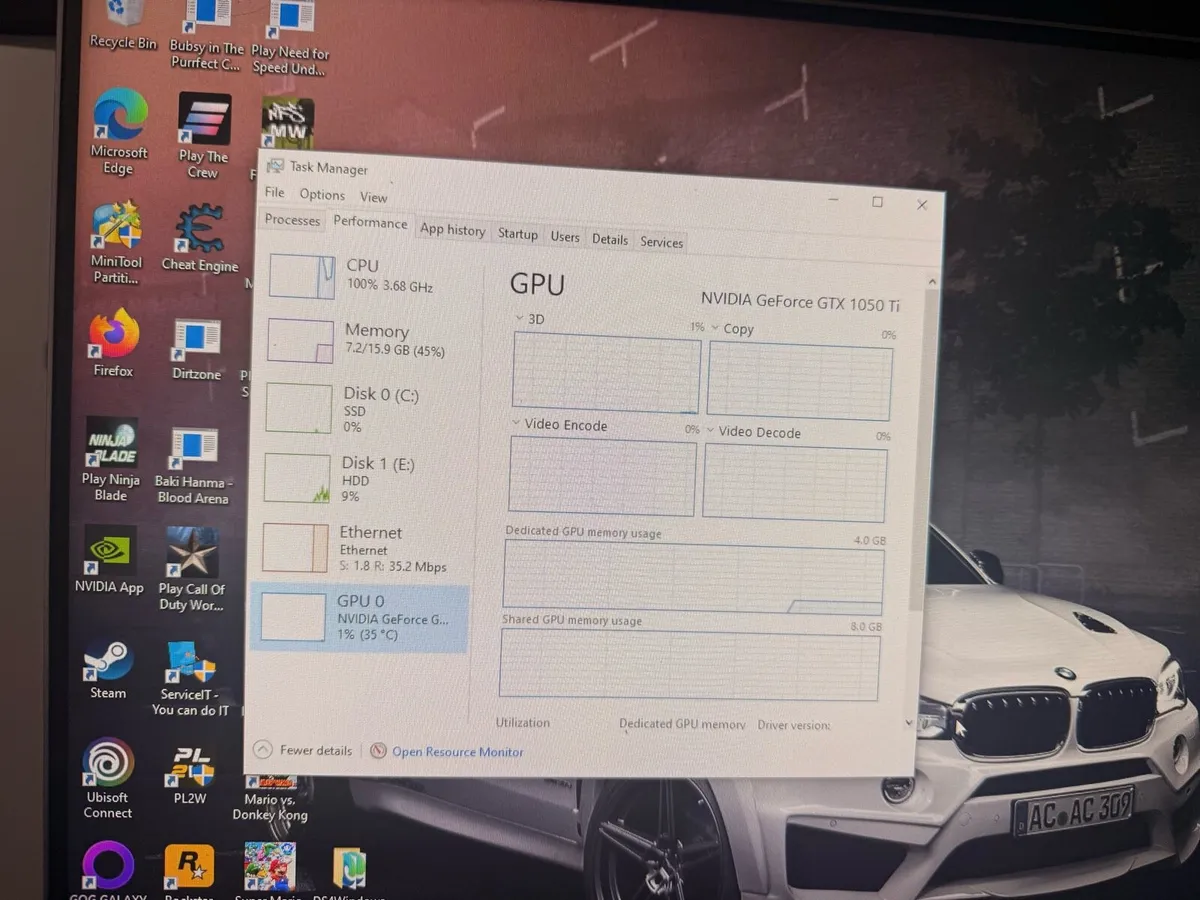Open the Recycle Bin desktop icon
The width and height of the screenshot is (1200, 900).
(x=123, y=26)
